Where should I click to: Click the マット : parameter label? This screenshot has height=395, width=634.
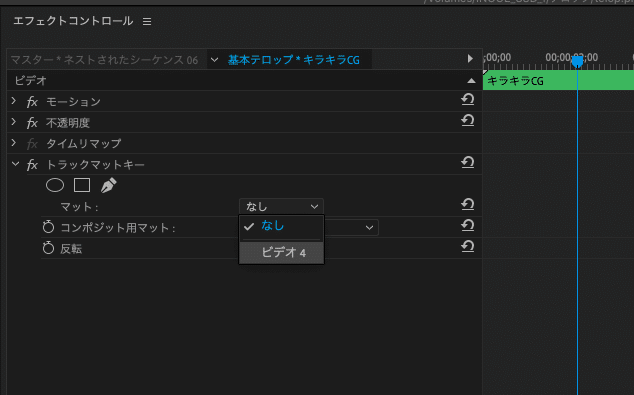79,207
